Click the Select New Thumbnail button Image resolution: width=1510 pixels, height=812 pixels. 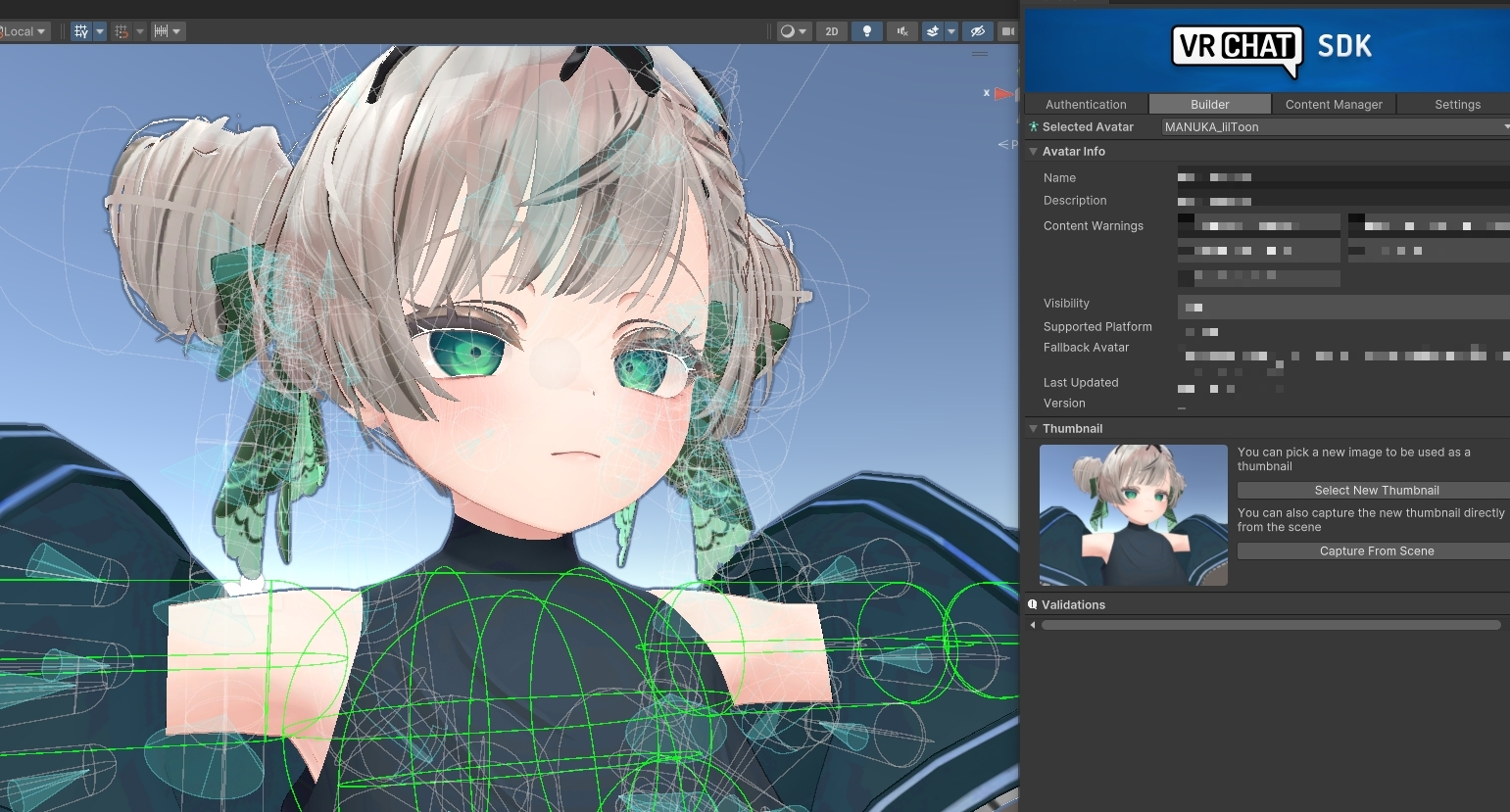[1376, 490]
